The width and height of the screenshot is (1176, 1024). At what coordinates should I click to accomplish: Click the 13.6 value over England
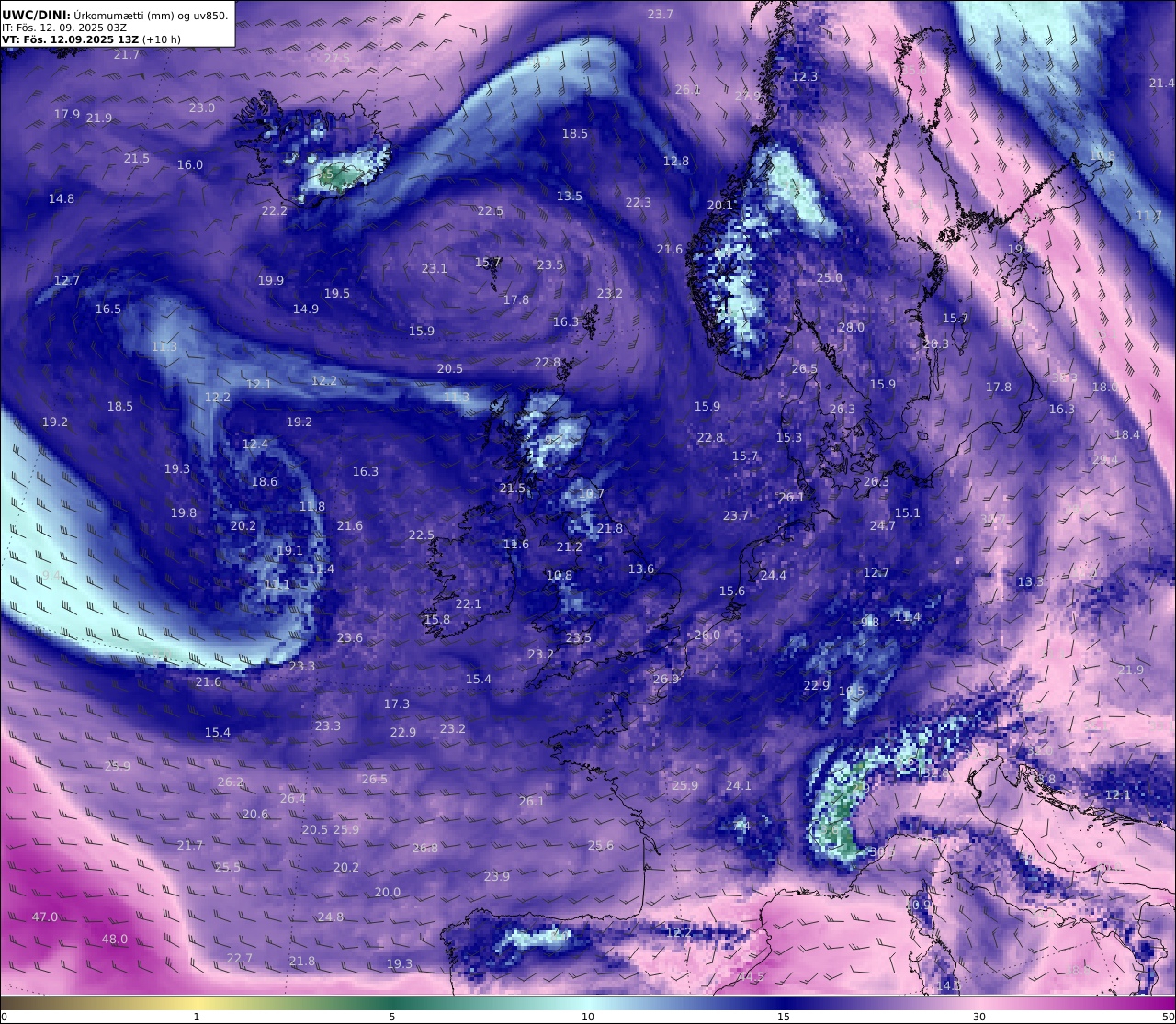pyautogui.click(x=641, y=569)
